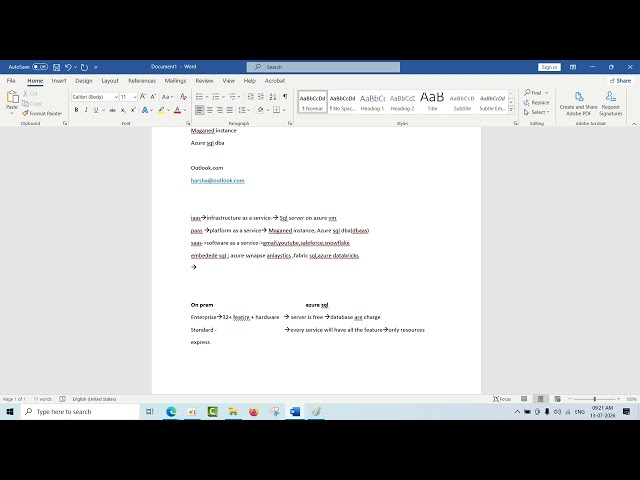Toggle bold formatting
Image resolution: width=640 pixels, height=480 pixels.
click(76, 110)
